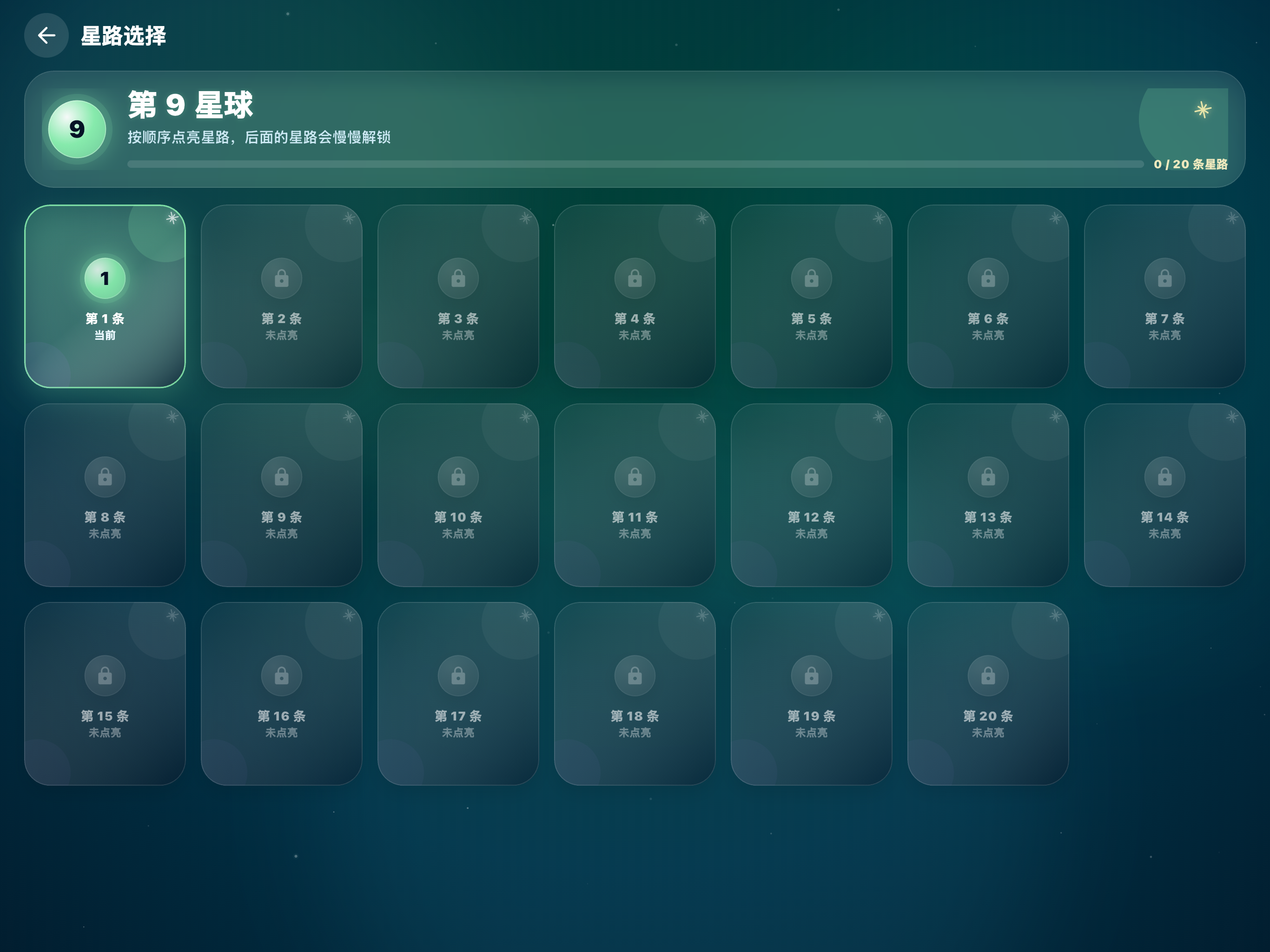The width and height of the screenshot is (1270, 952).
Task: Tap the lock icon on 第 9 条
Action: (x=281, y=477)
